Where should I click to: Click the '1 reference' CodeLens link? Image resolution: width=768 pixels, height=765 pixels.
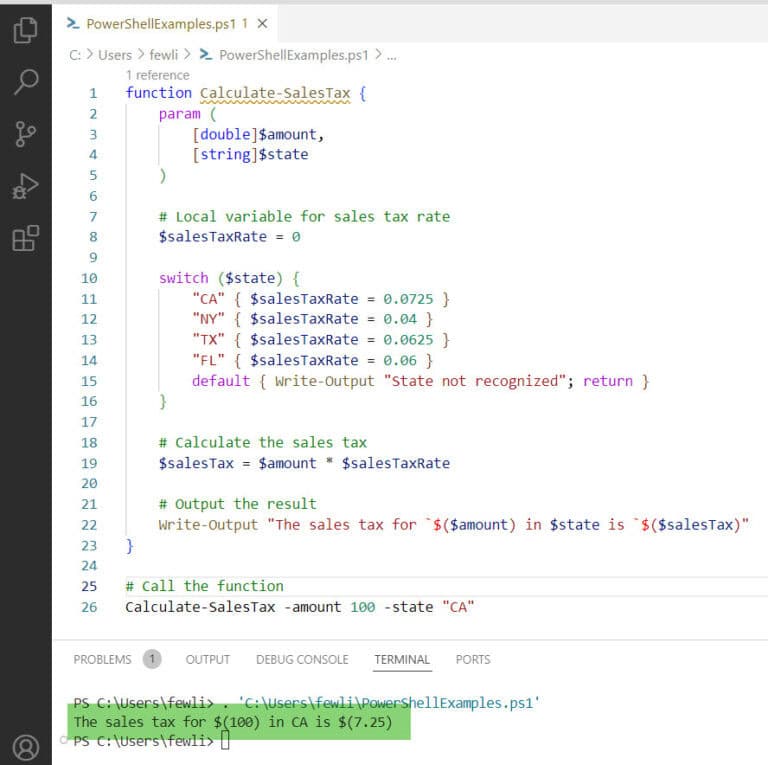pyautogui.click(x=157, y=75)
